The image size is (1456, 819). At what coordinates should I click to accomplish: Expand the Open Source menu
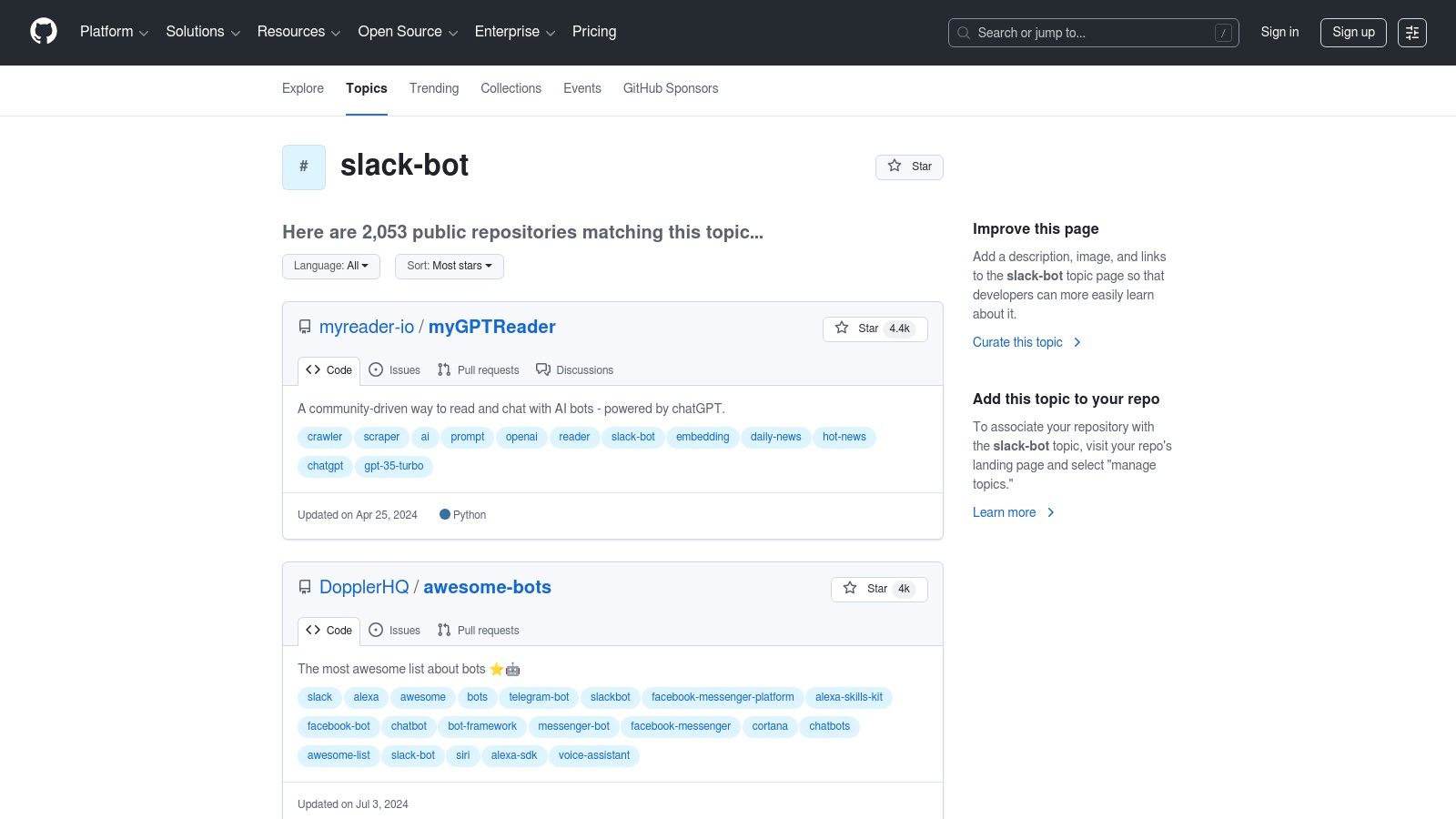[408, 32]
